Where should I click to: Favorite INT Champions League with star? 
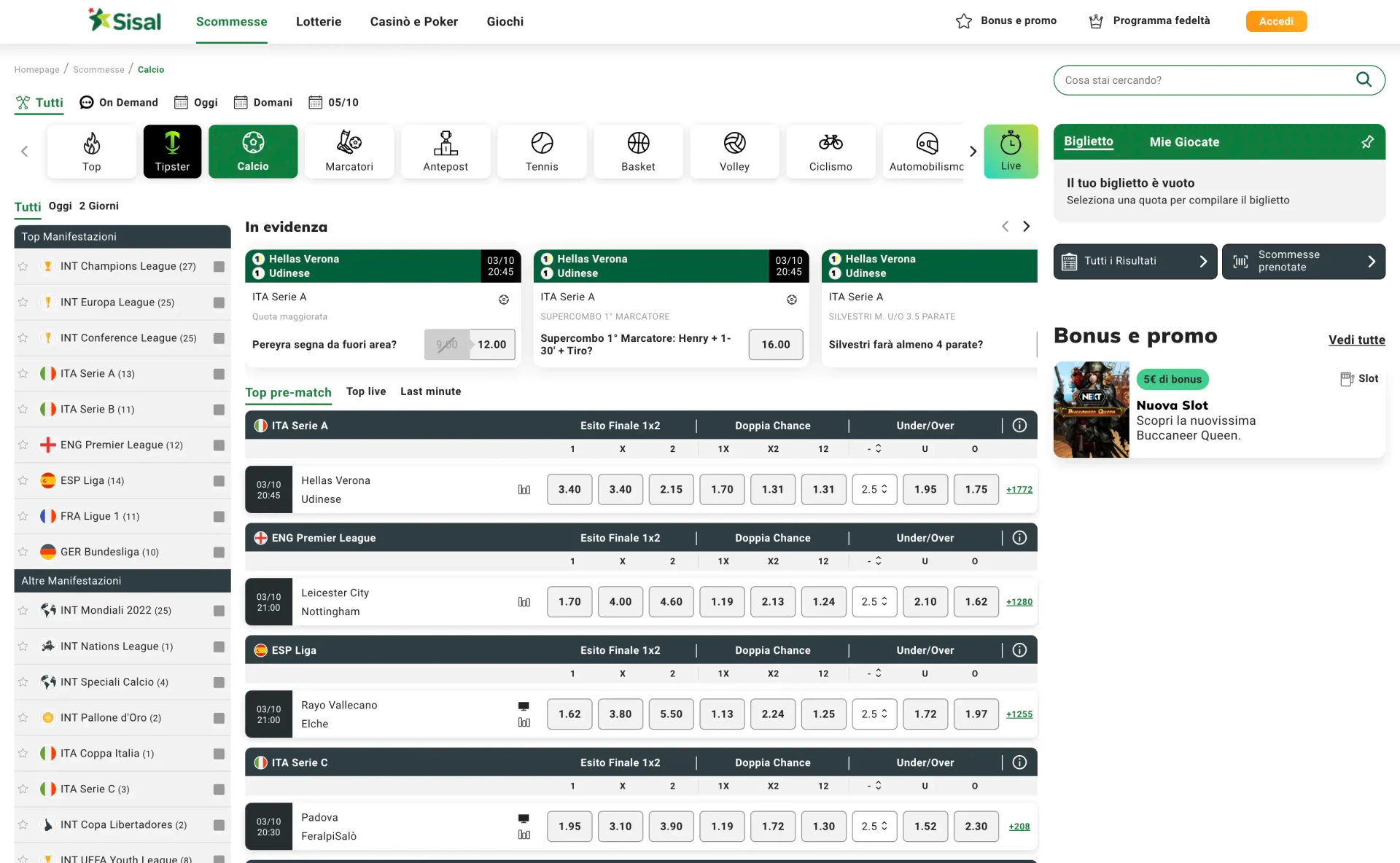(23, 266)
